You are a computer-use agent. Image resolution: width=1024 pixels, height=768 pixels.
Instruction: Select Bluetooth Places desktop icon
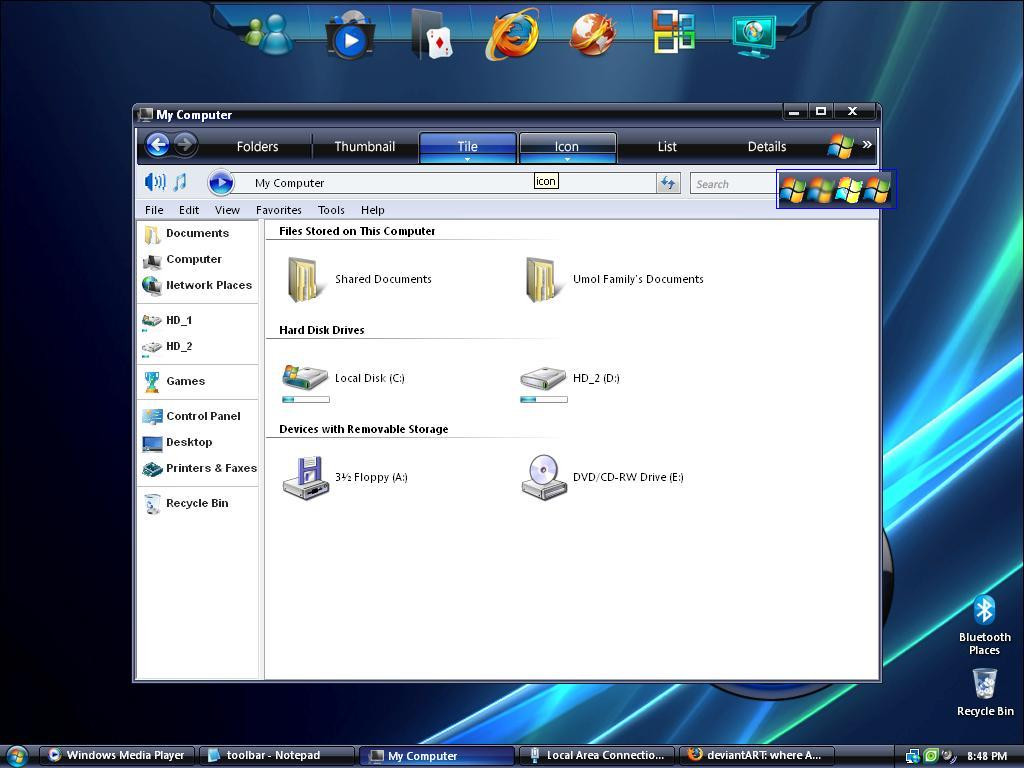click(x=984, y=625)
